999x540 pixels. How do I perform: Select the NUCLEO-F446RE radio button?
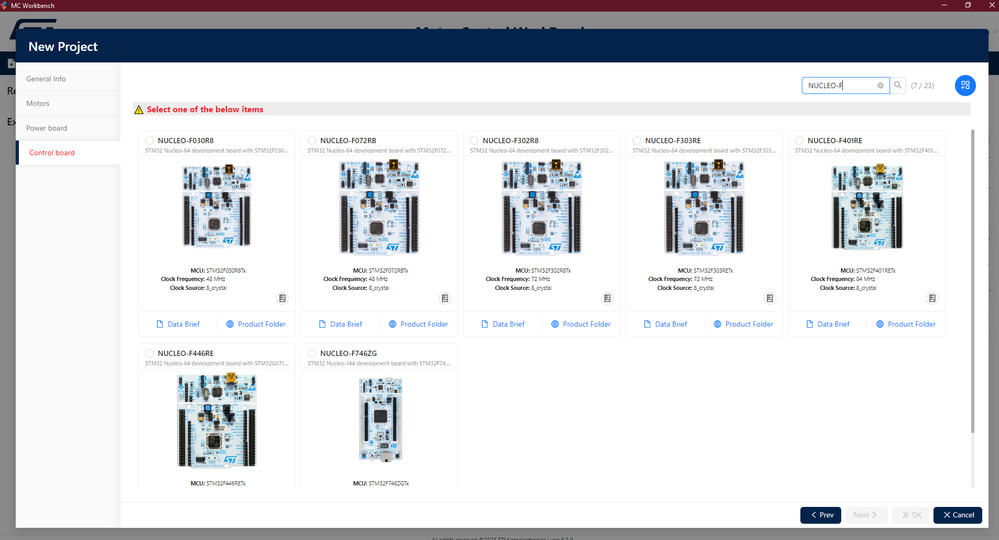tap(149, 353)
